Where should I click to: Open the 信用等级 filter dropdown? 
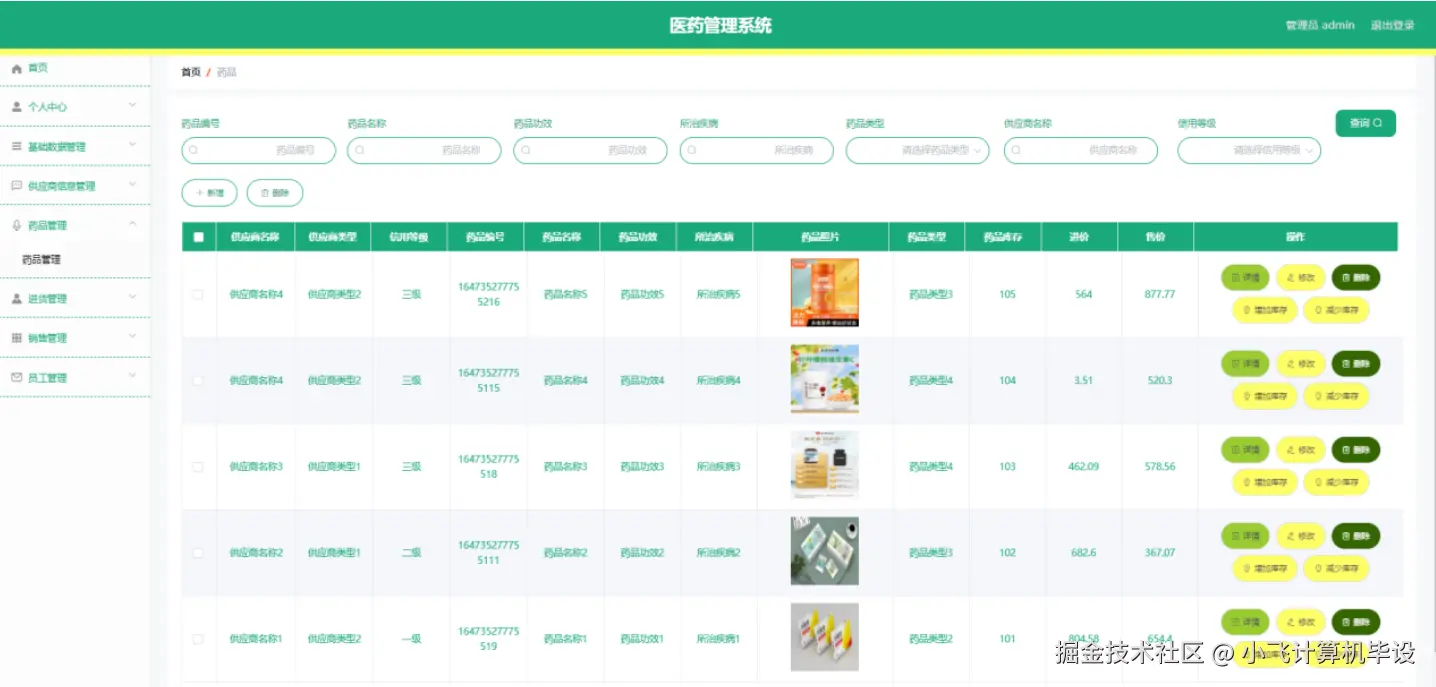[1249, 150]
